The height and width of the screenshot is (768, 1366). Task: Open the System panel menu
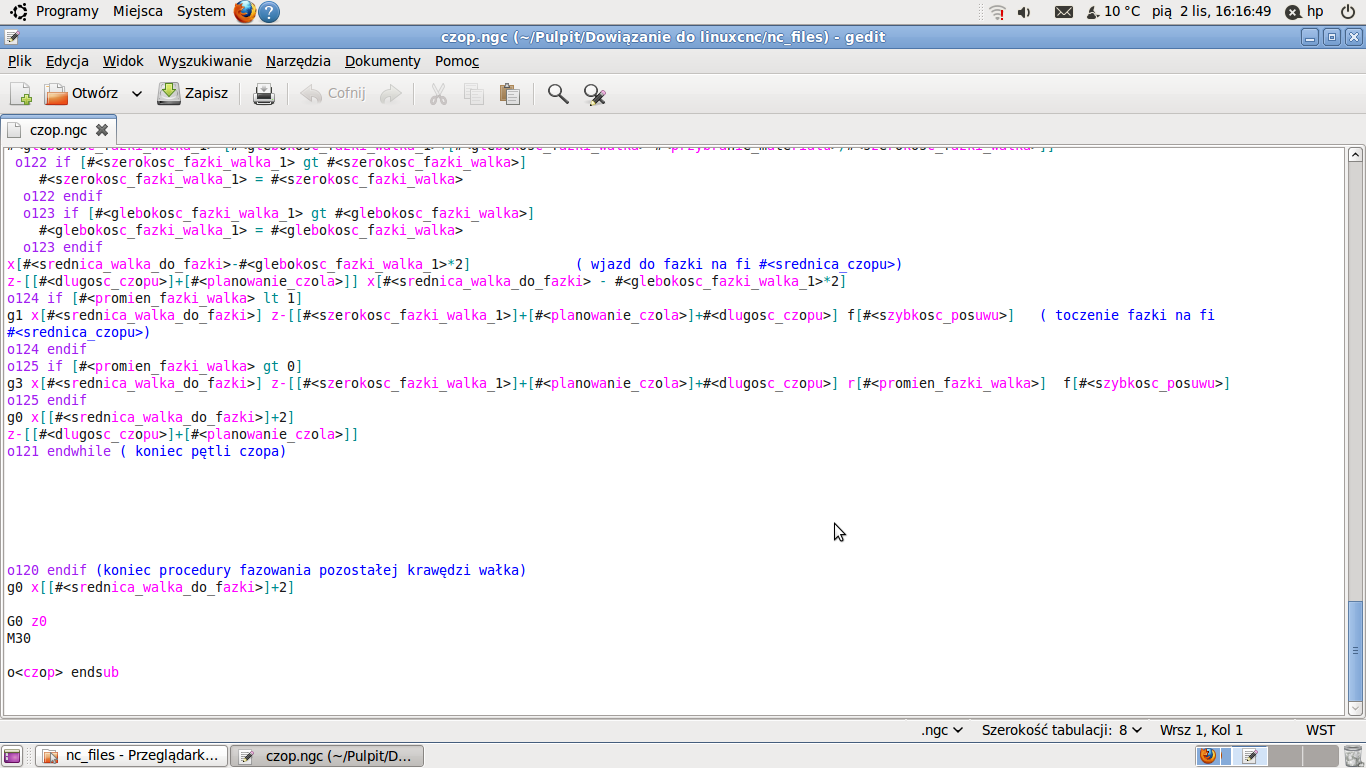201,11
